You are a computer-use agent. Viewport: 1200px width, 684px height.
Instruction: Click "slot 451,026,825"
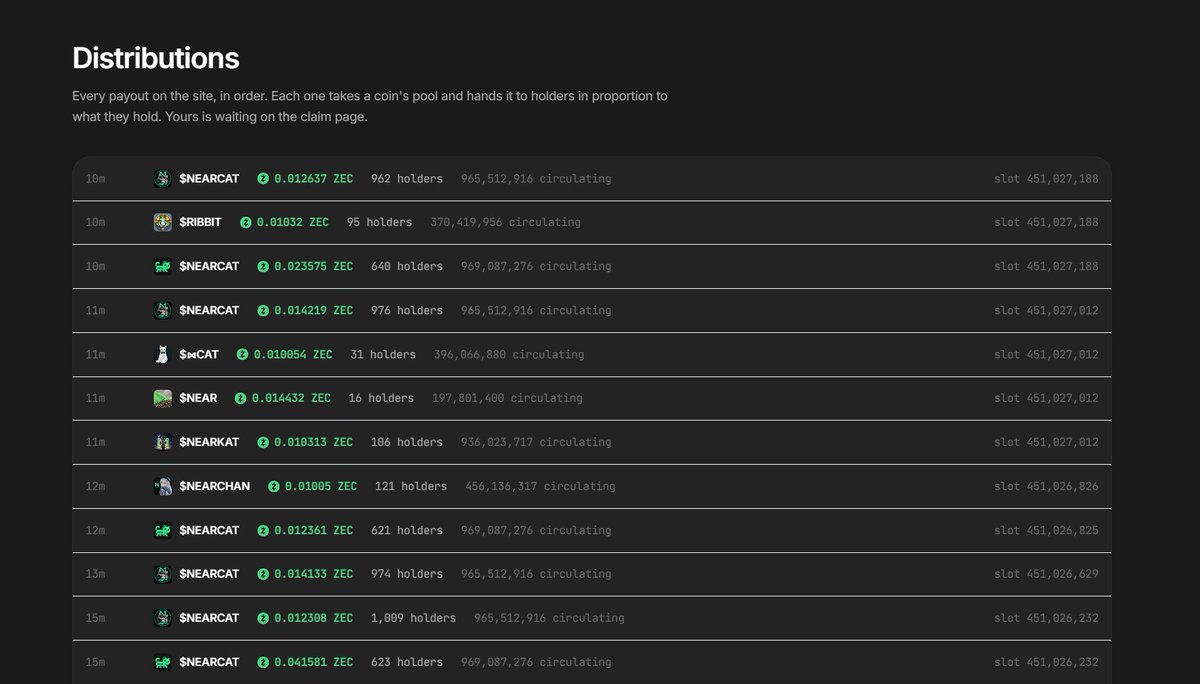click(x=1046, y=531)
